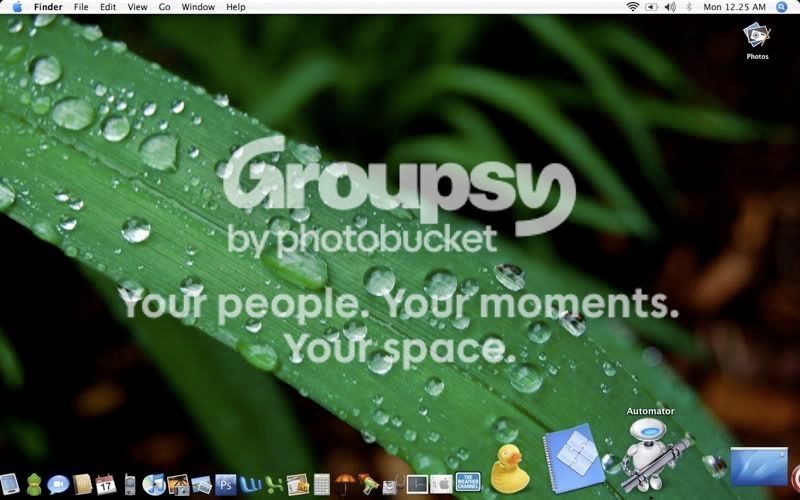This screenshot has height=500, width=800.
Task: Open the green Adium duck in Dock
Action: pyautogui.click(x=34, y=484)
